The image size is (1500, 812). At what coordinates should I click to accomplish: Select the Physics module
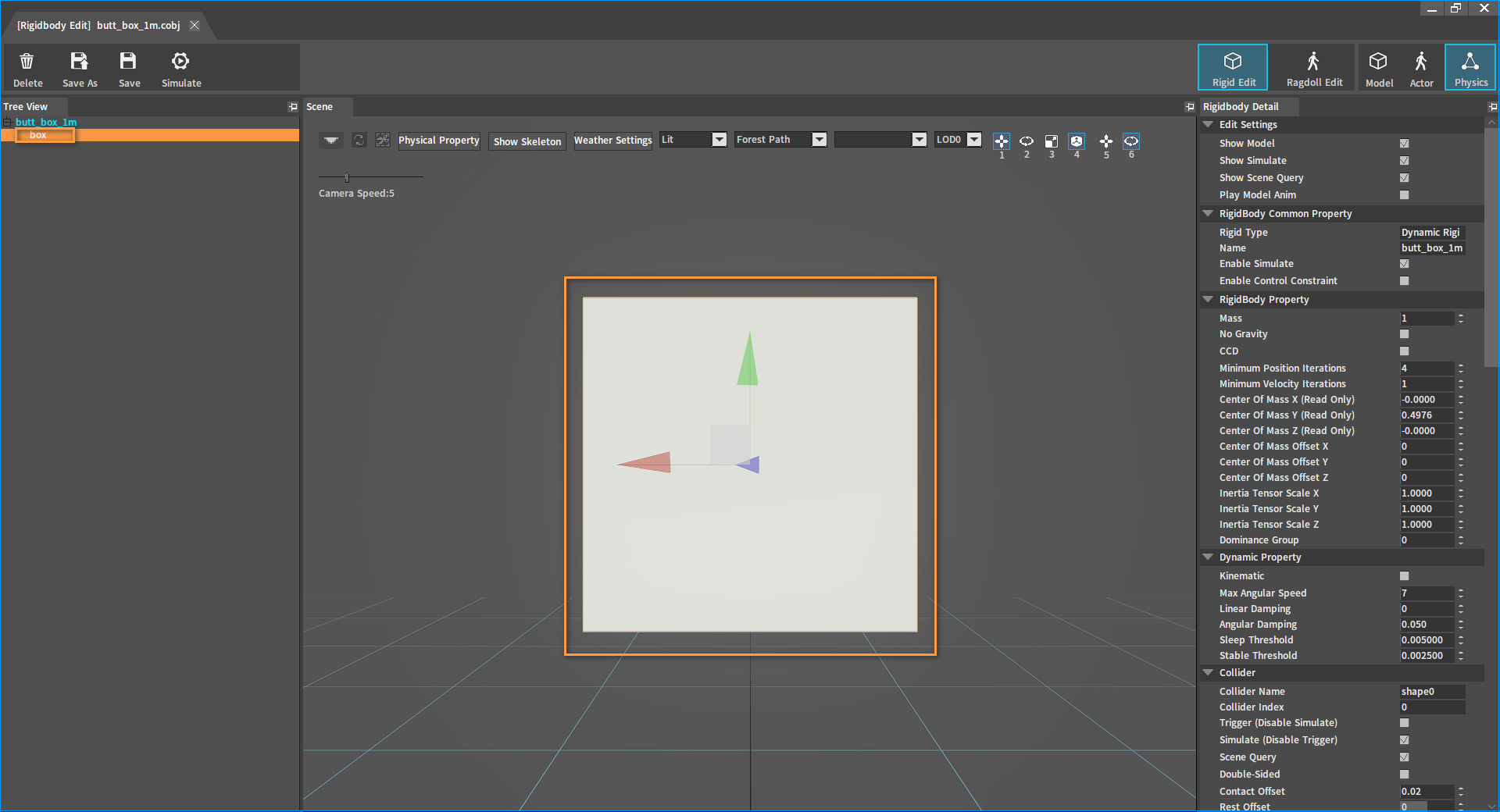[x=1470, y=67]
